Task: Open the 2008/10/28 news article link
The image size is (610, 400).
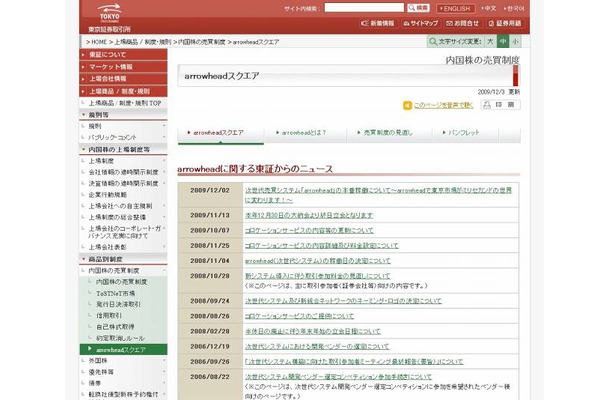Action: click(x=317, y=276)
